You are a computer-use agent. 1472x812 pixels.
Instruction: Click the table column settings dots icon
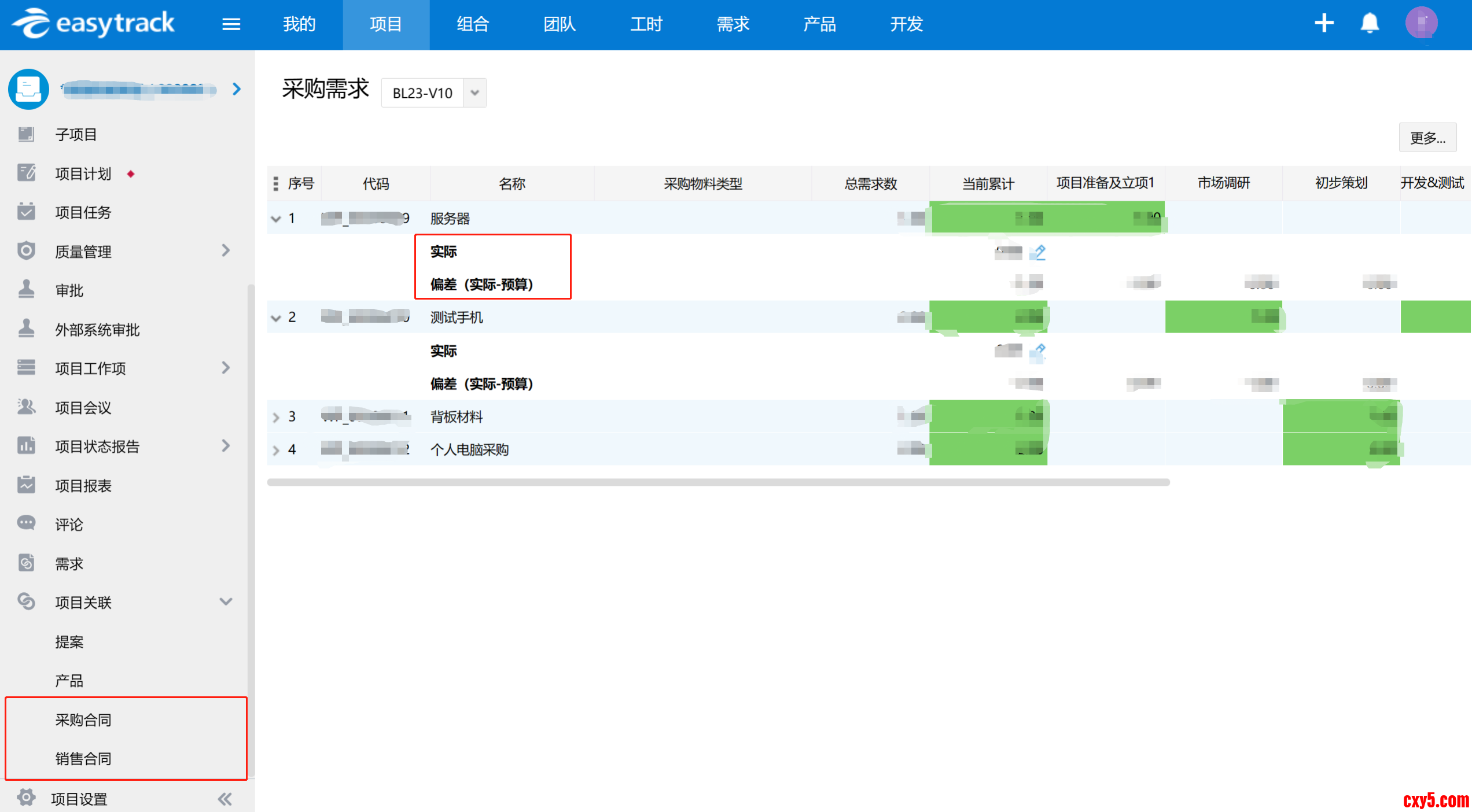click(x=276, y=184)
